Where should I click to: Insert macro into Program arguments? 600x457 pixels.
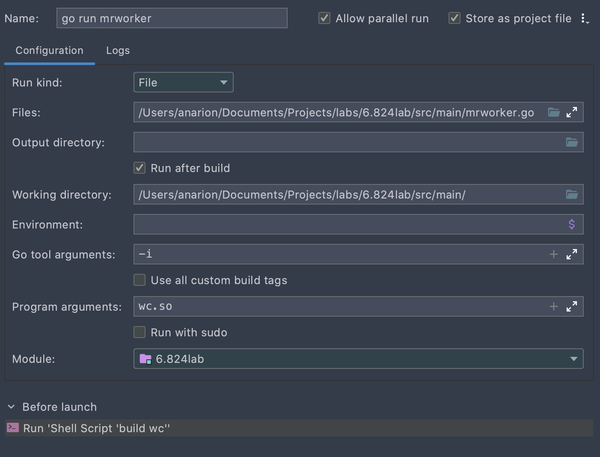tap(554, 307)
